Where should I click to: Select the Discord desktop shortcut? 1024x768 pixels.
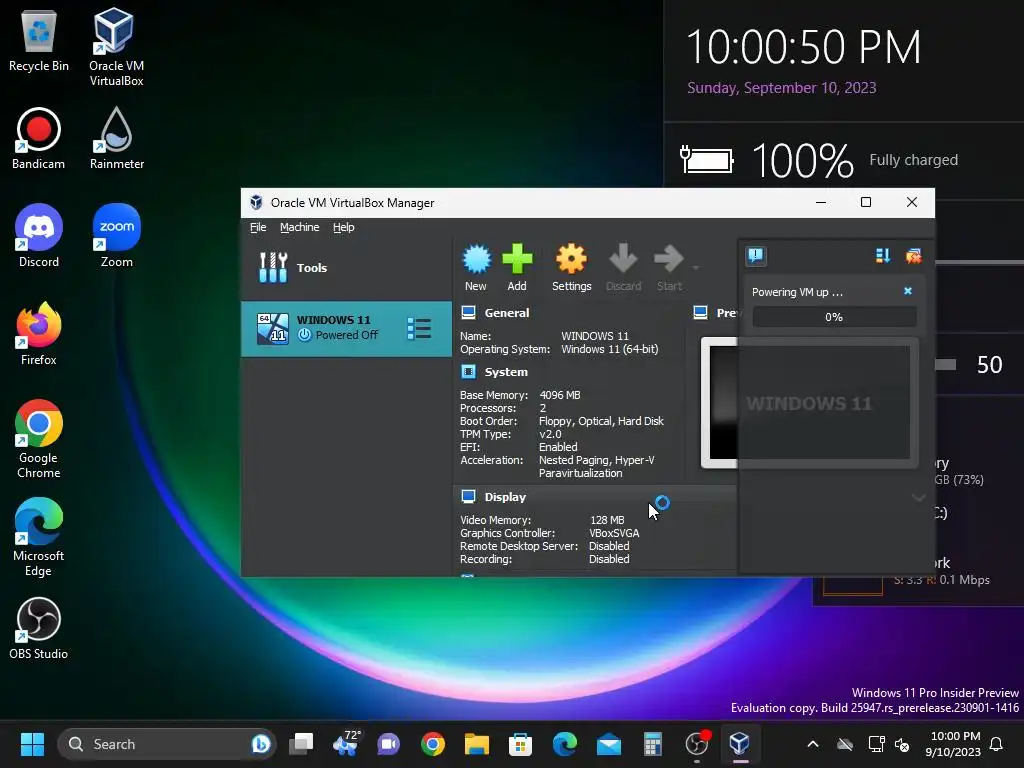coord(39,236)
